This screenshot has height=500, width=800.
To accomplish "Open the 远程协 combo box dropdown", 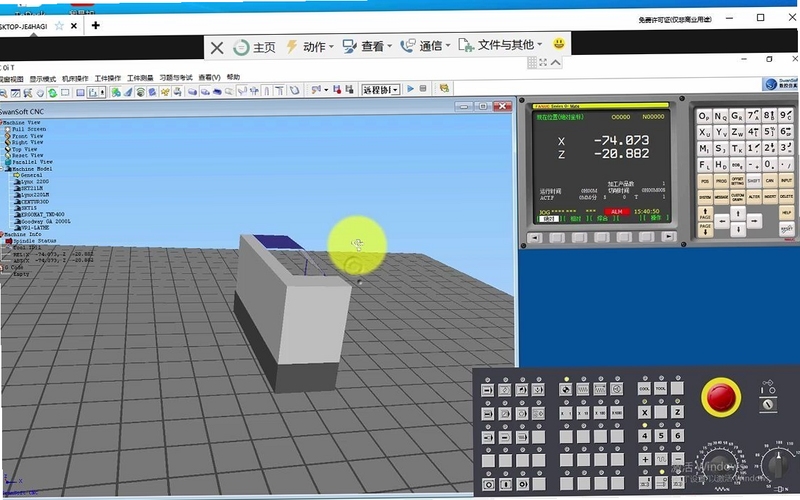I will (x=395, y=90).
